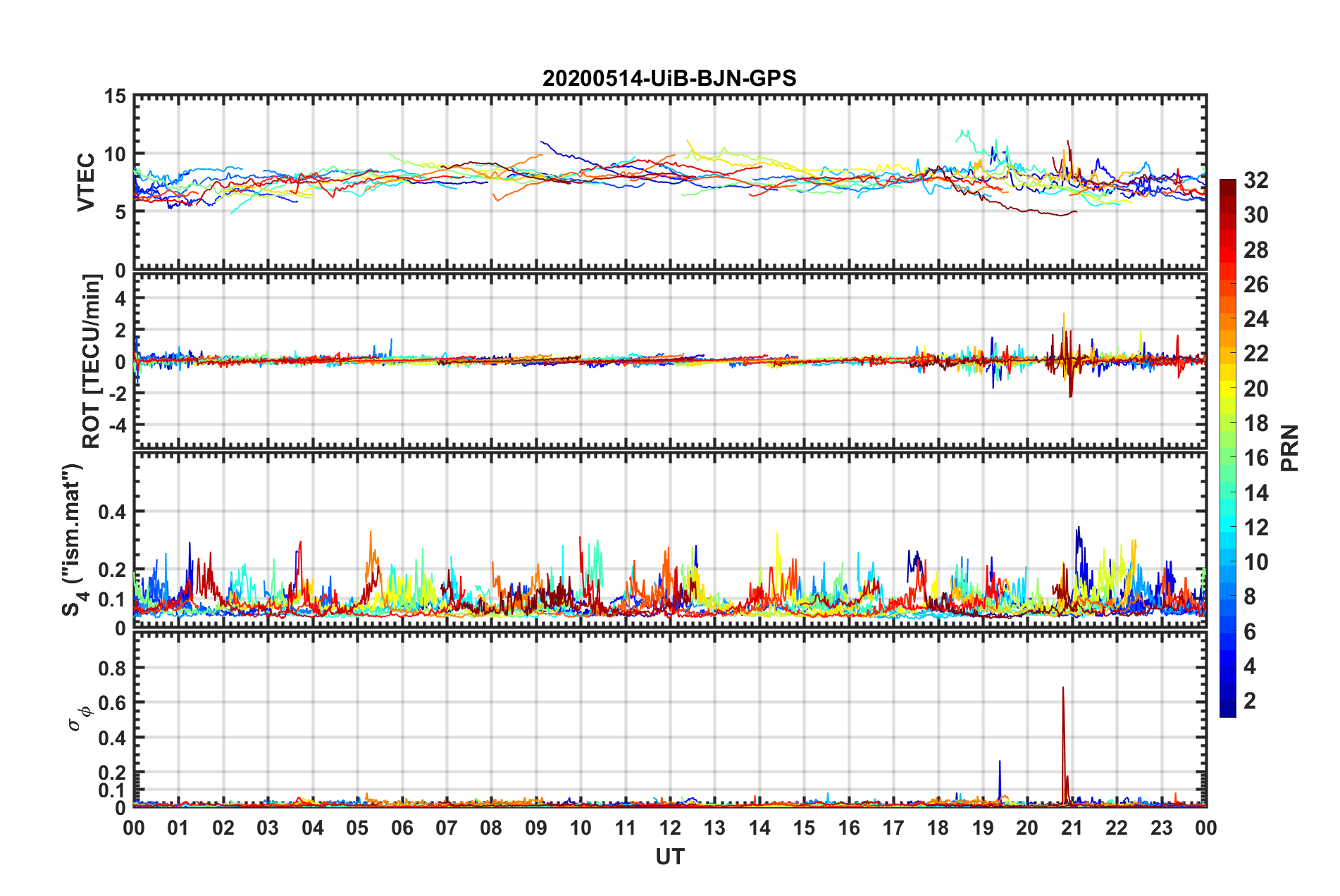
Task: Select colorbar tick label 20
Action: 1255,388
